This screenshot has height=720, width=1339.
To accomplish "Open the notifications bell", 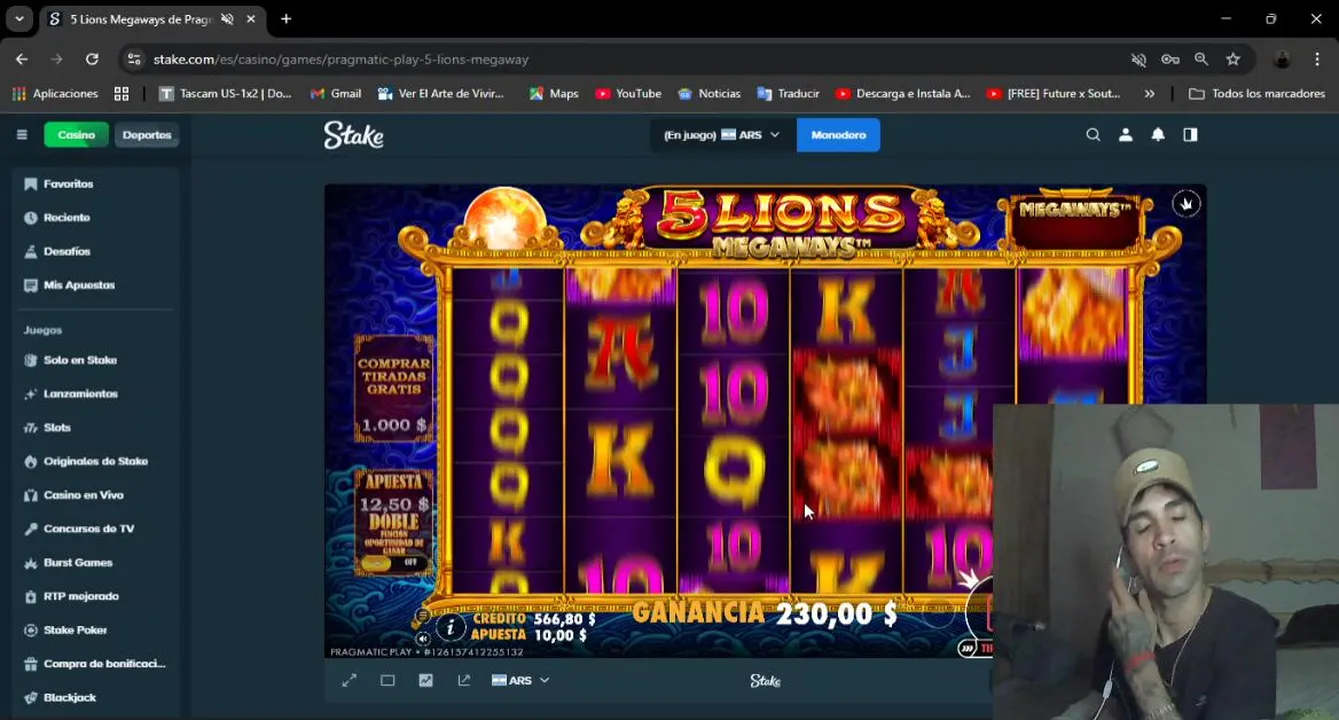I will (x=1158, y=135).
